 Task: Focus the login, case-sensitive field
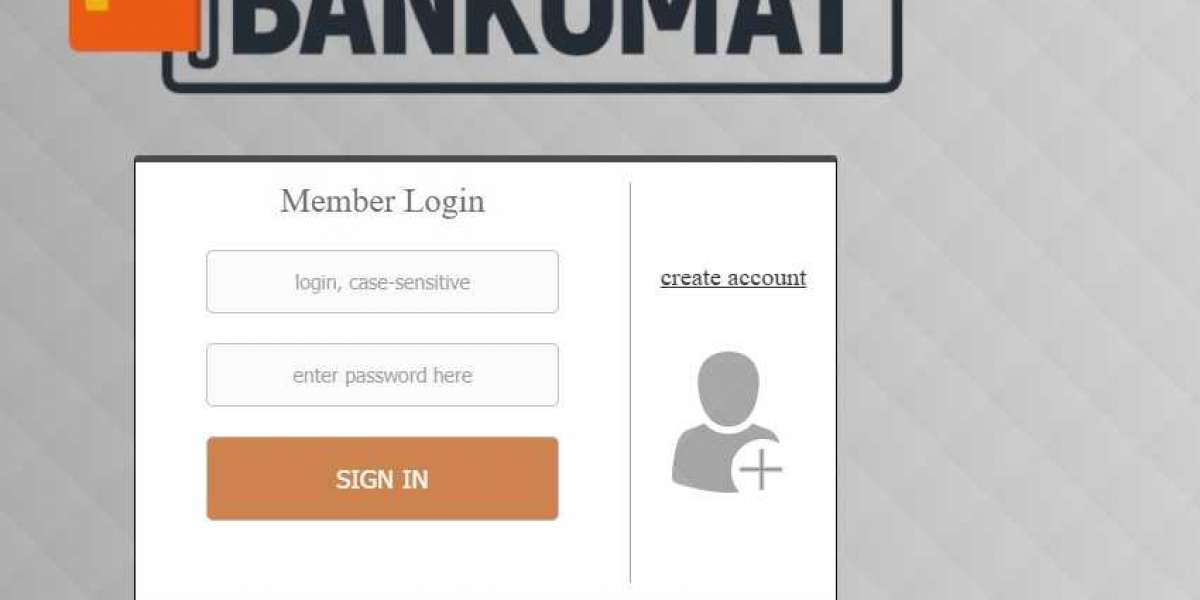[382, 282]
